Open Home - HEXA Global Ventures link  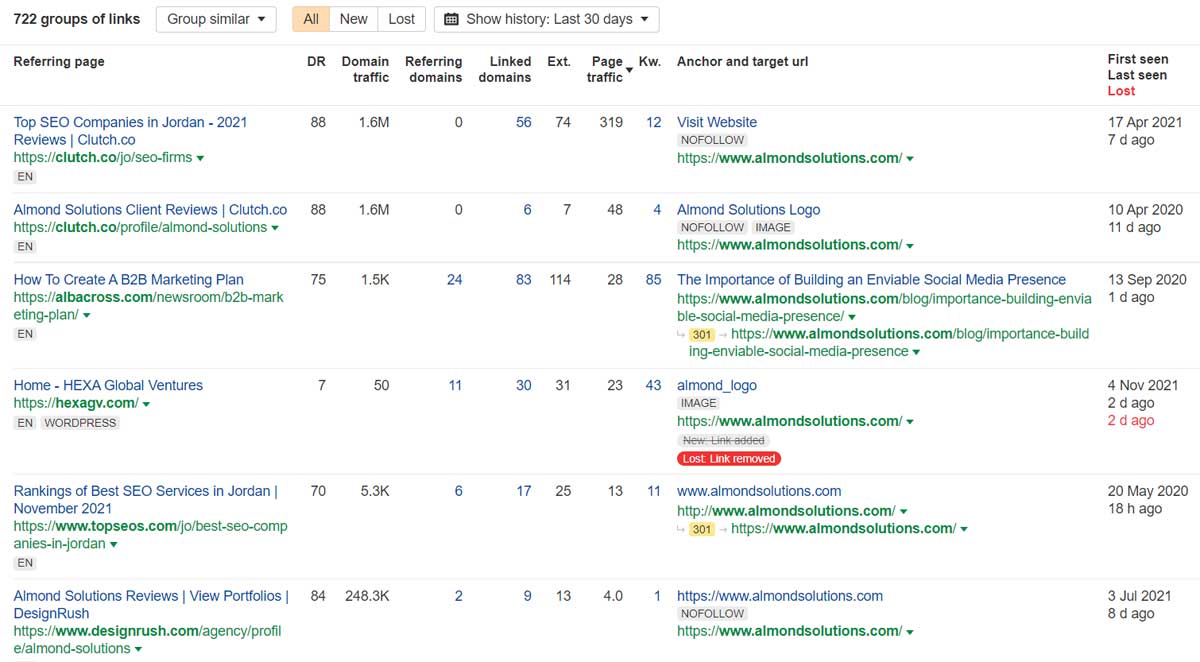pyautogui.click(x=108, y=385)
